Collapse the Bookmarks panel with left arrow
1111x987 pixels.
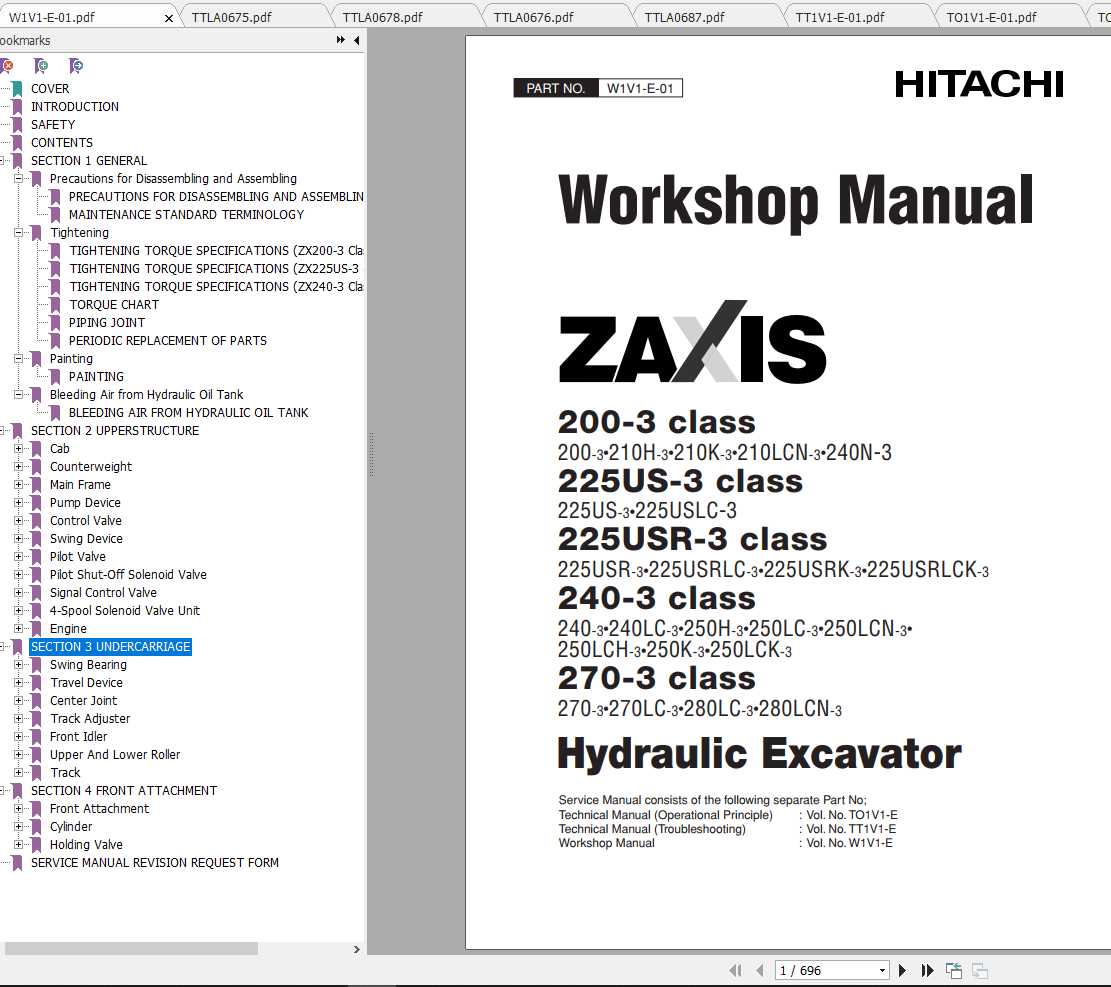pos(357,40)
